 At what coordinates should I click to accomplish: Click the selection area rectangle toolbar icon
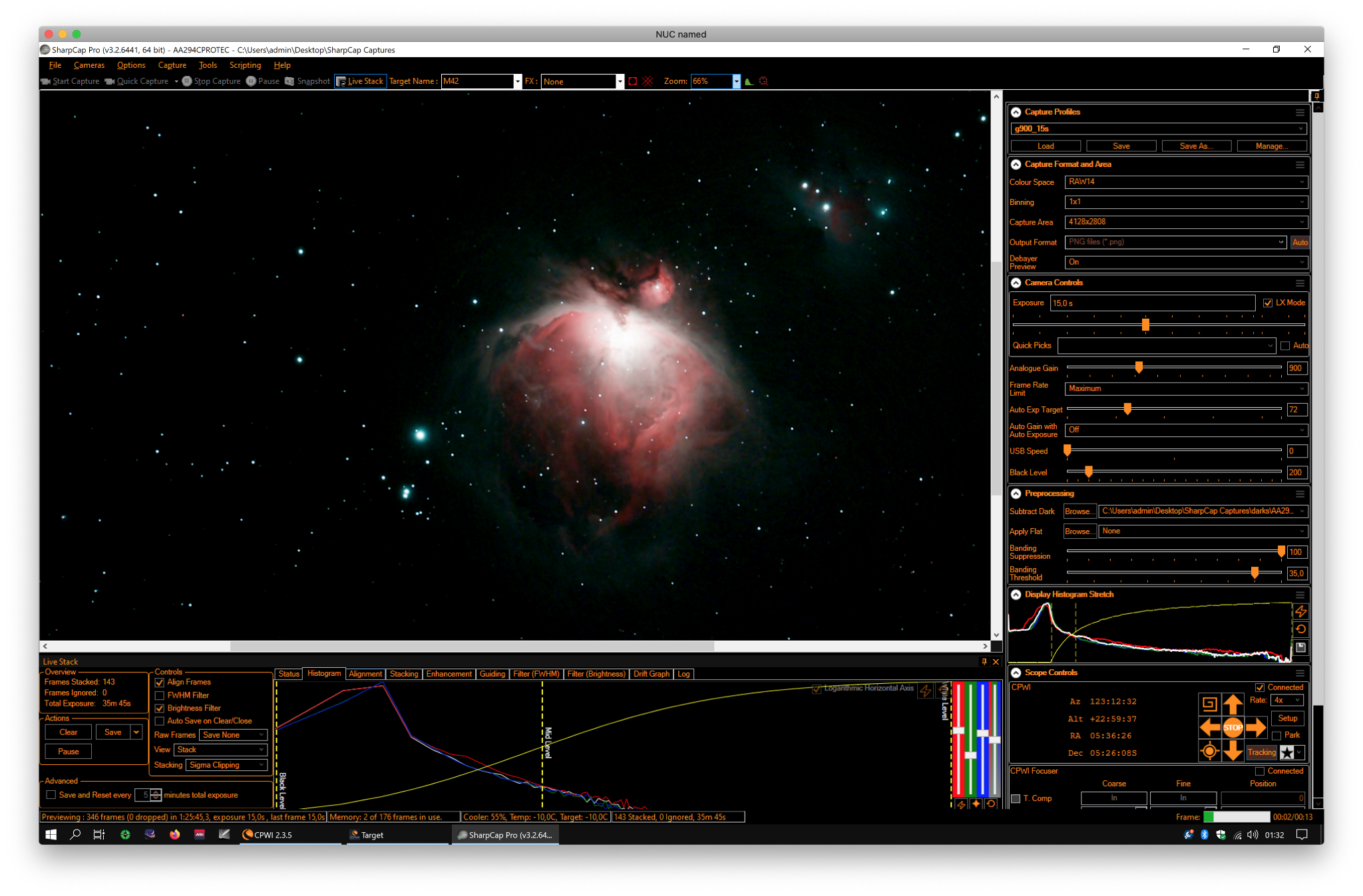pyautogui.click(x=633, y=81)
